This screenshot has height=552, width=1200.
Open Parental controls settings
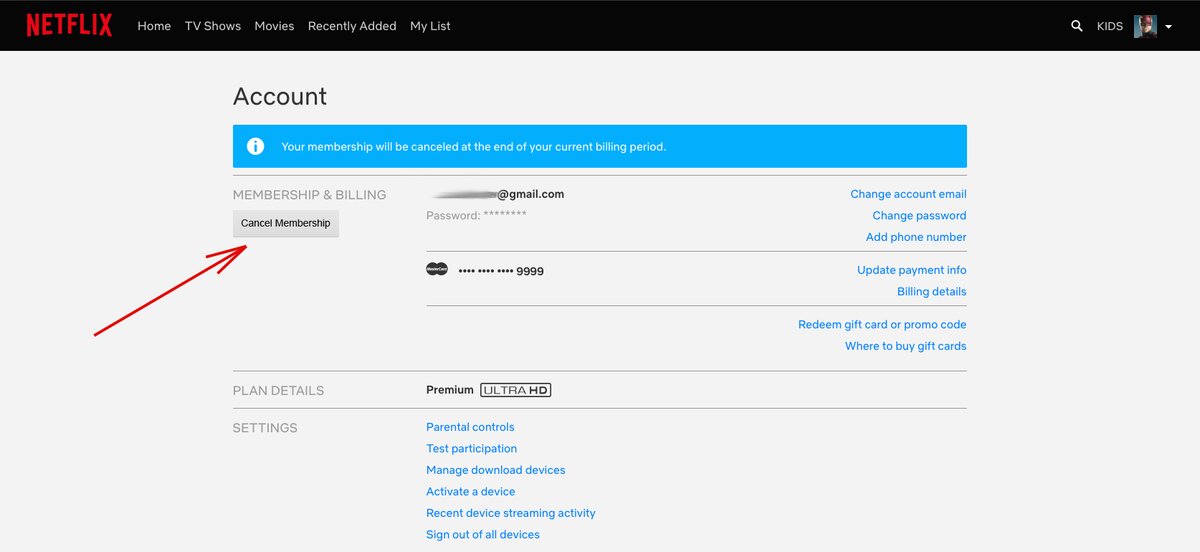[x=470, y=427]
